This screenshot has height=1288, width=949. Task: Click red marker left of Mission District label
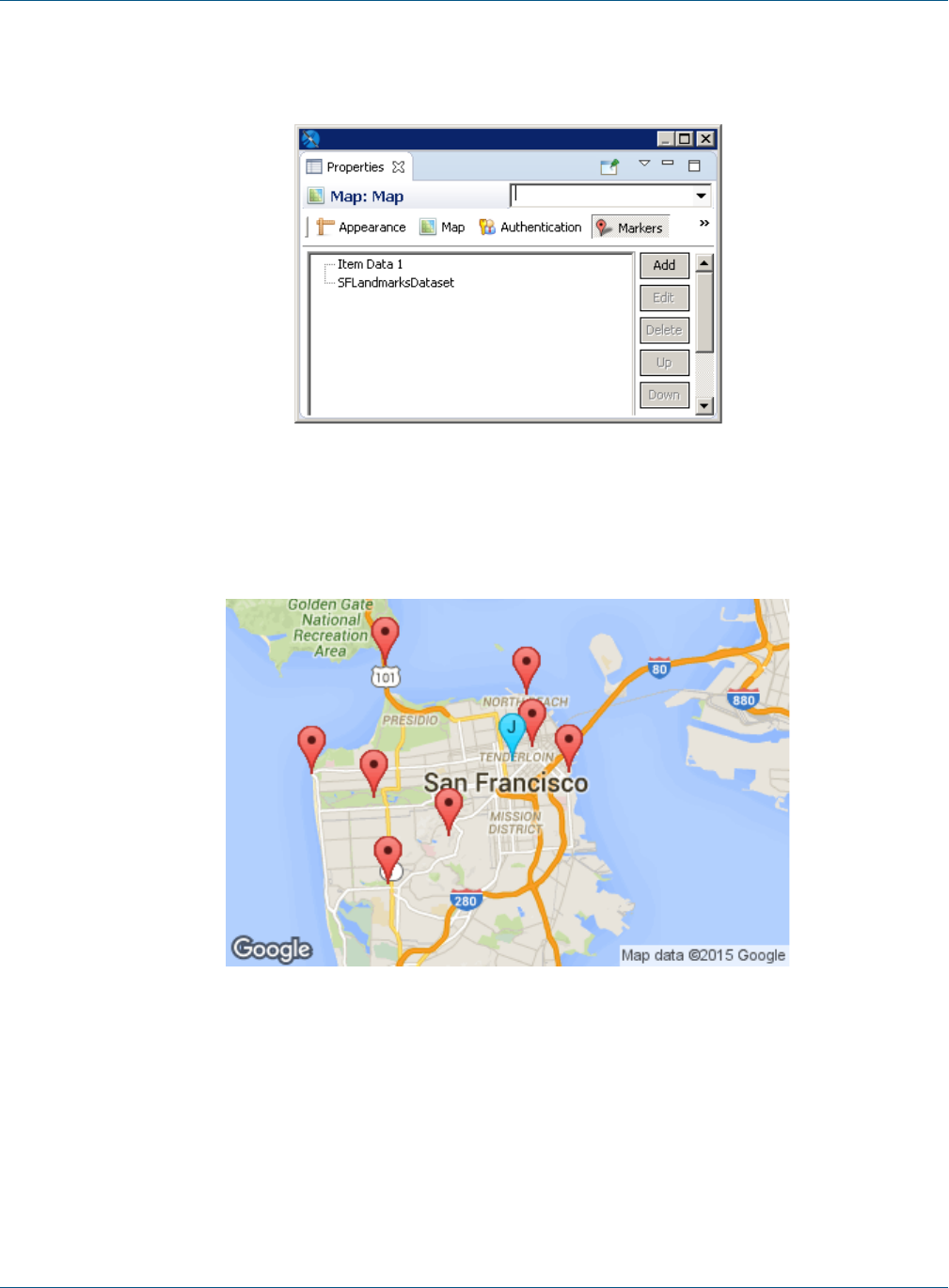pos(449,810)
